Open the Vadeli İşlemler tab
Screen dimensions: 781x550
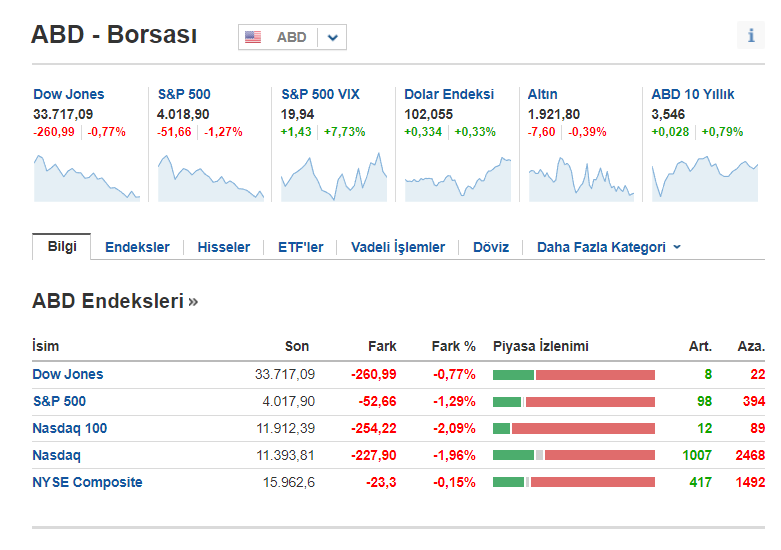pos(397,247)
